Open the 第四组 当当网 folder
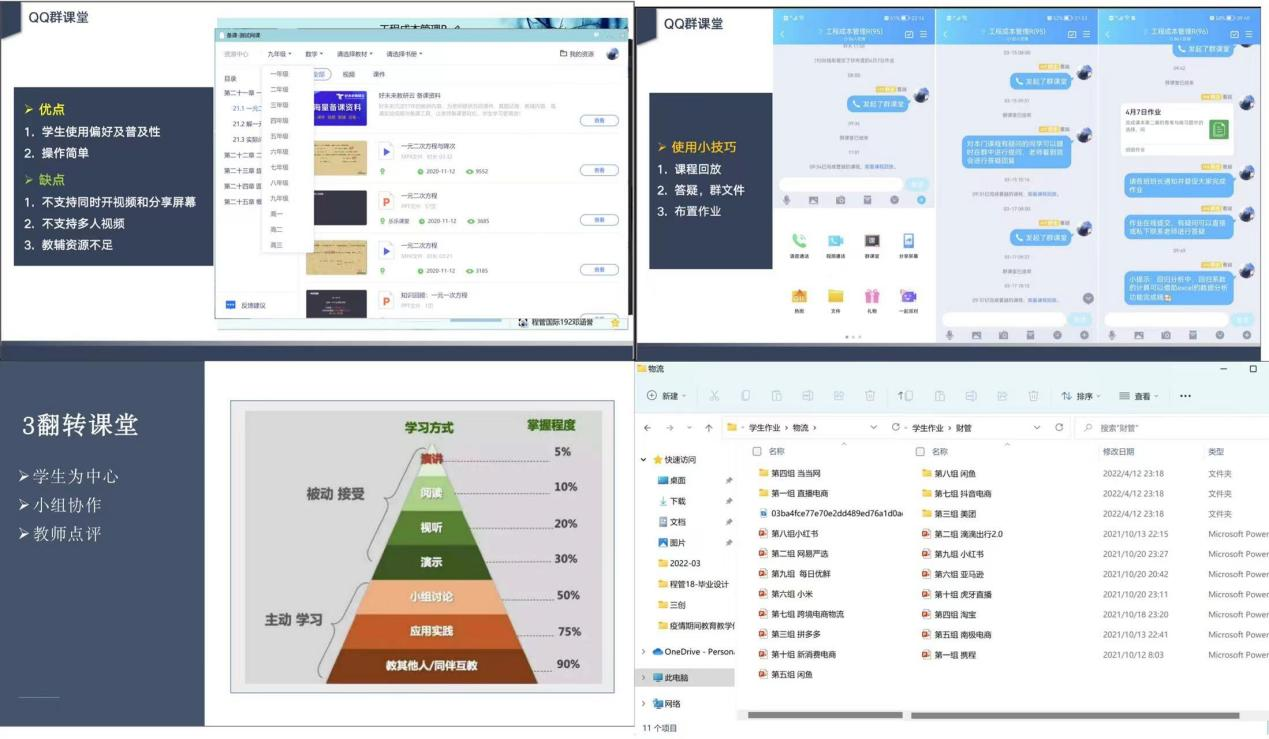1269x739 pixels. tap(789, 473)
